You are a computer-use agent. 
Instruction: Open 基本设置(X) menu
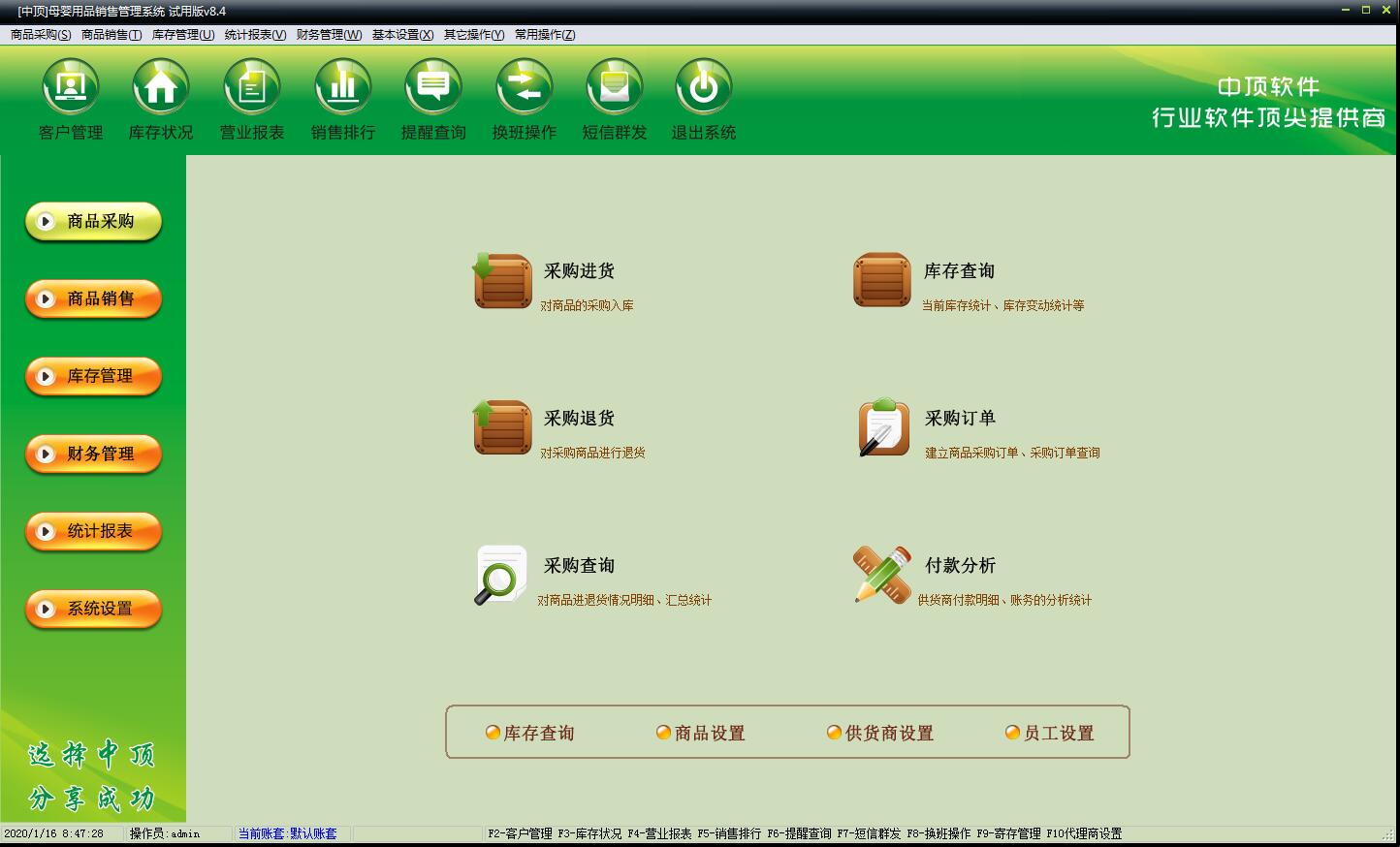pos(402,35)
